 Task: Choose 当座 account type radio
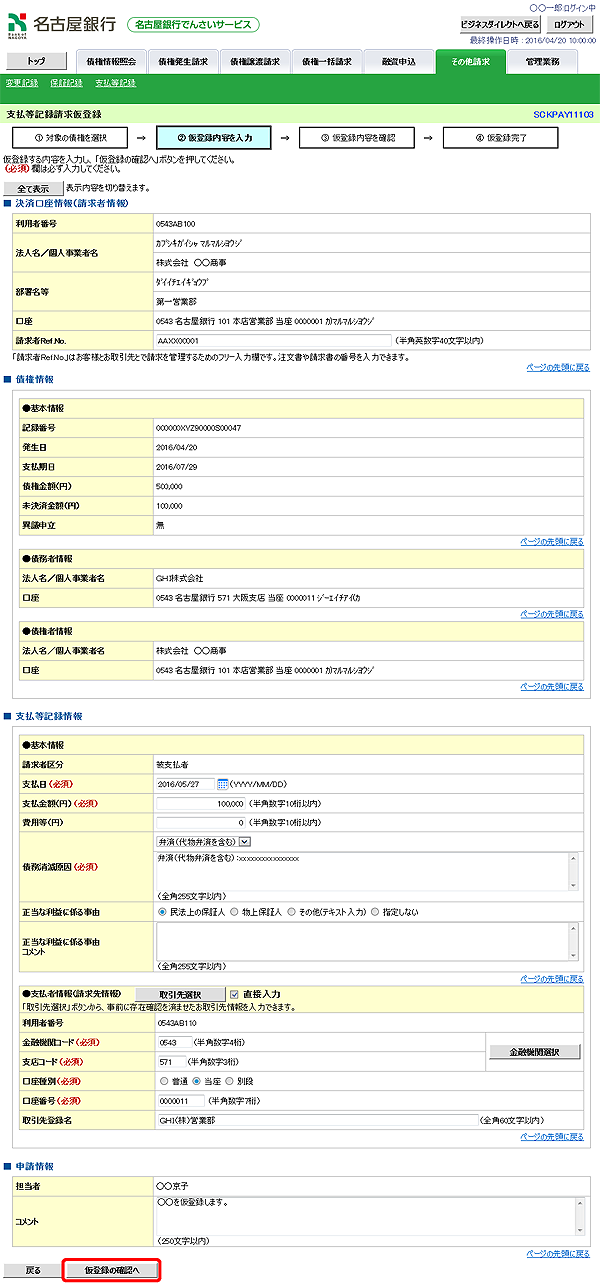[x=198, y=1081]
